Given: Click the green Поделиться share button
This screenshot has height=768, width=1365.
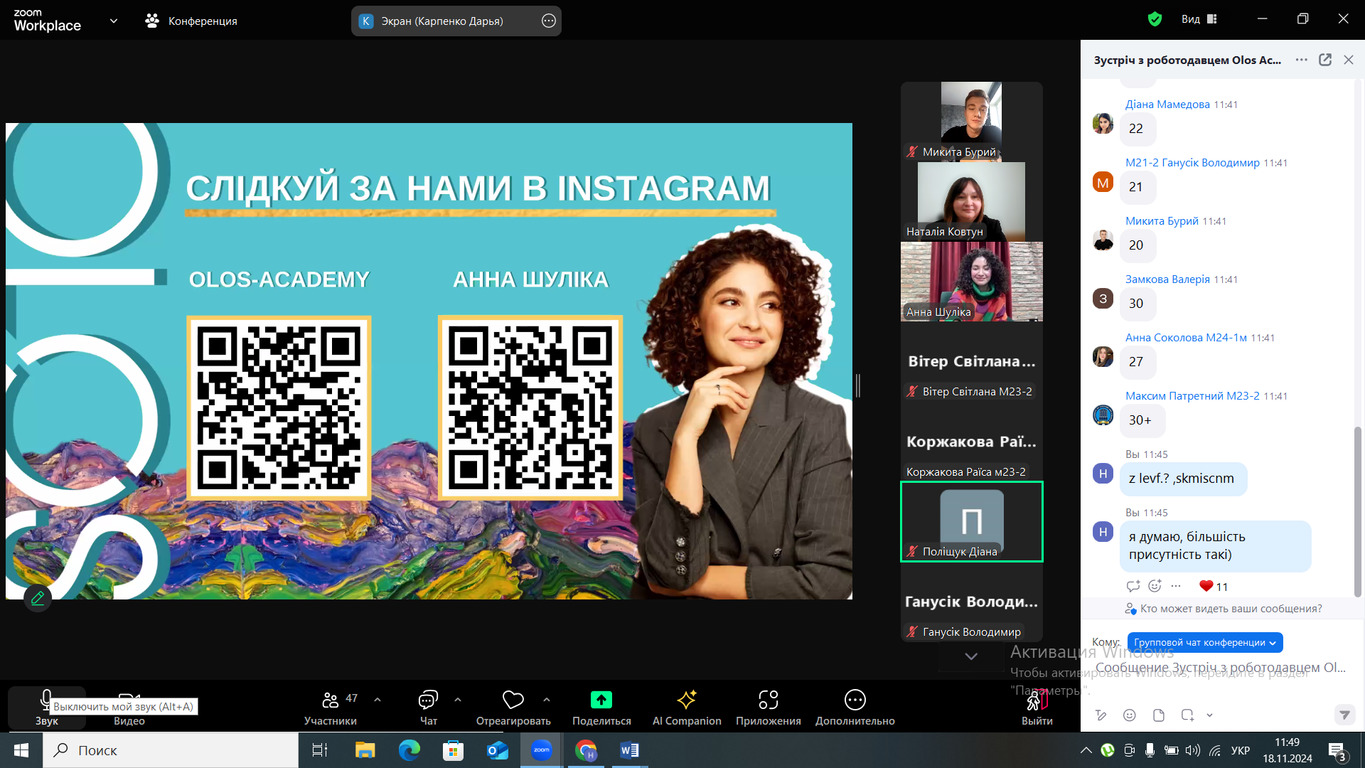Looking at the screenshot, I should pos(601,707).
